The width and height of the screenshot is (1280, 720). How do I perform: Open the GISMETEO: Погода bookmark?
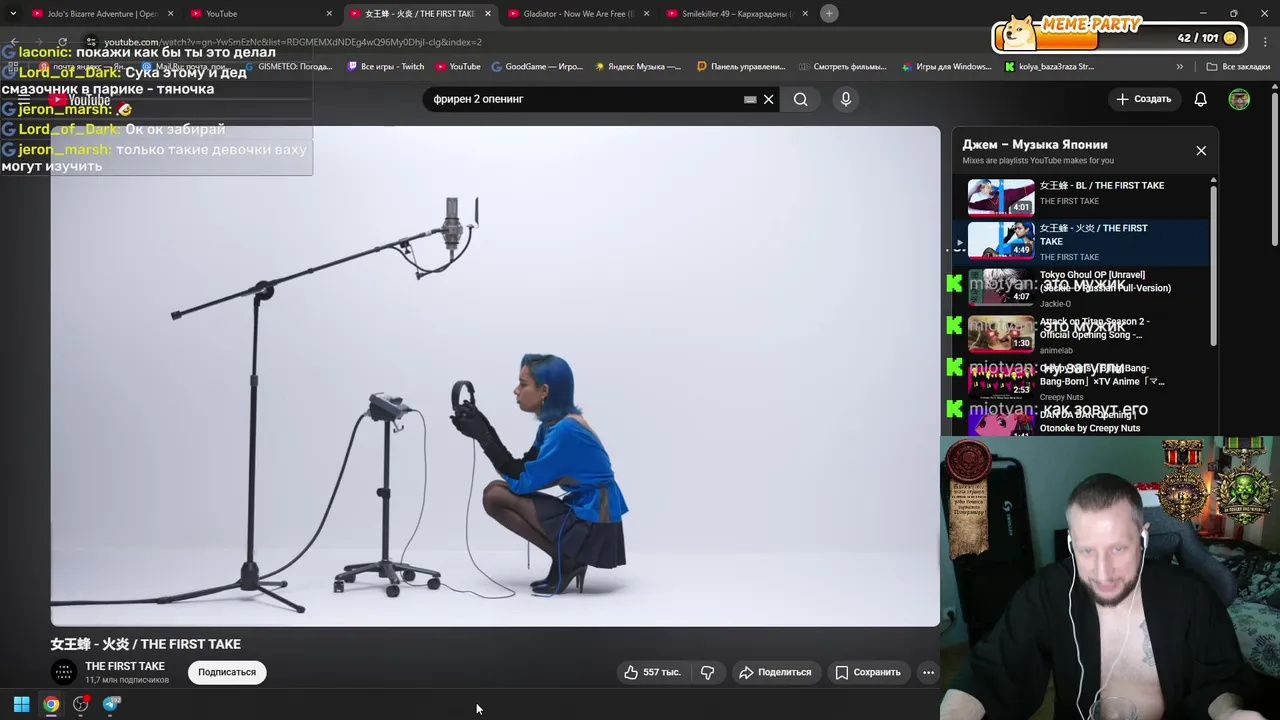pyautogui.click(x=288, y=67)
